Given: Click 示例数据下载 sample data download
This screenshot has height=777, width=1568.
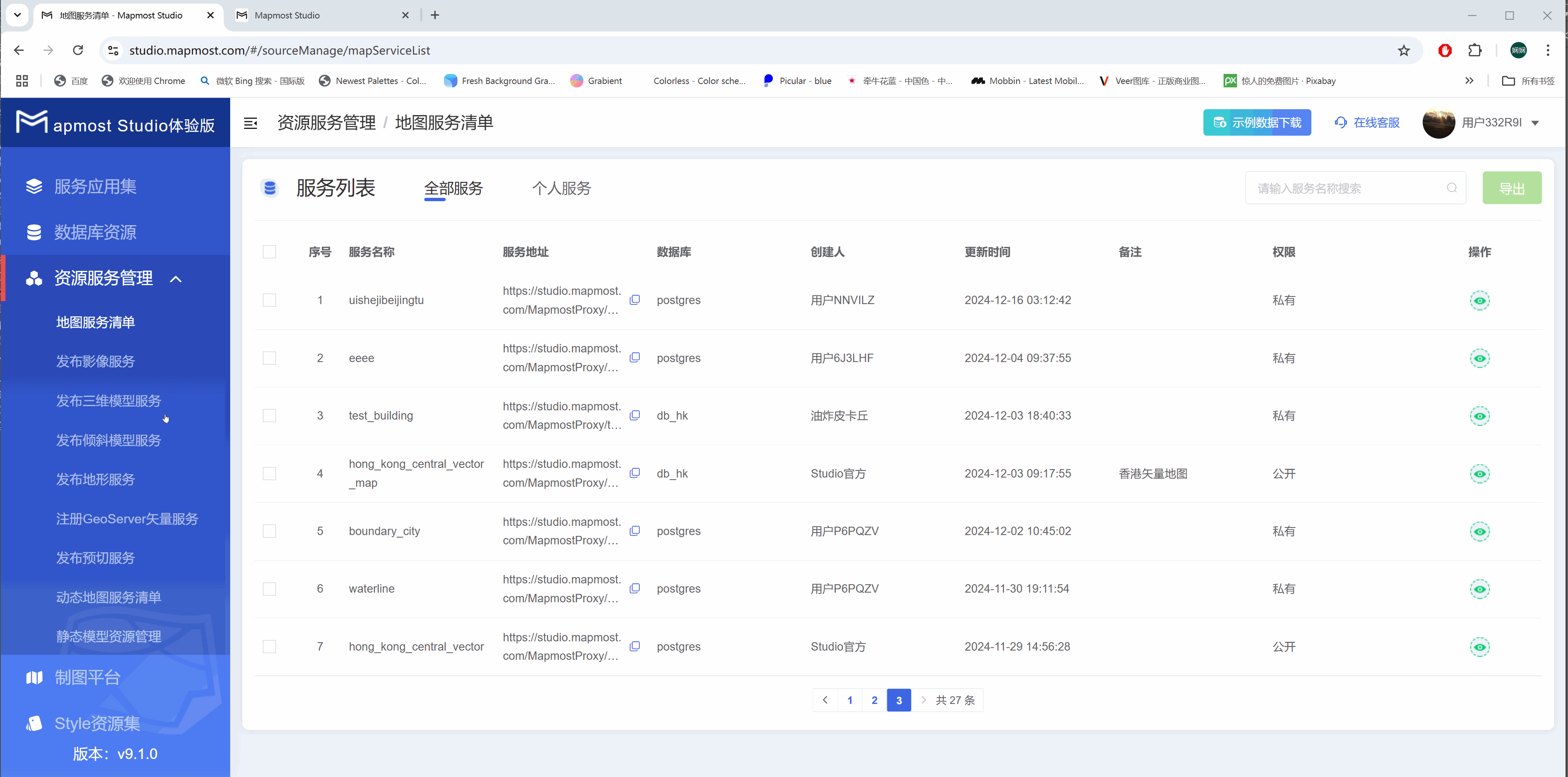Looking at the screenshot, I should (1257, 122).
